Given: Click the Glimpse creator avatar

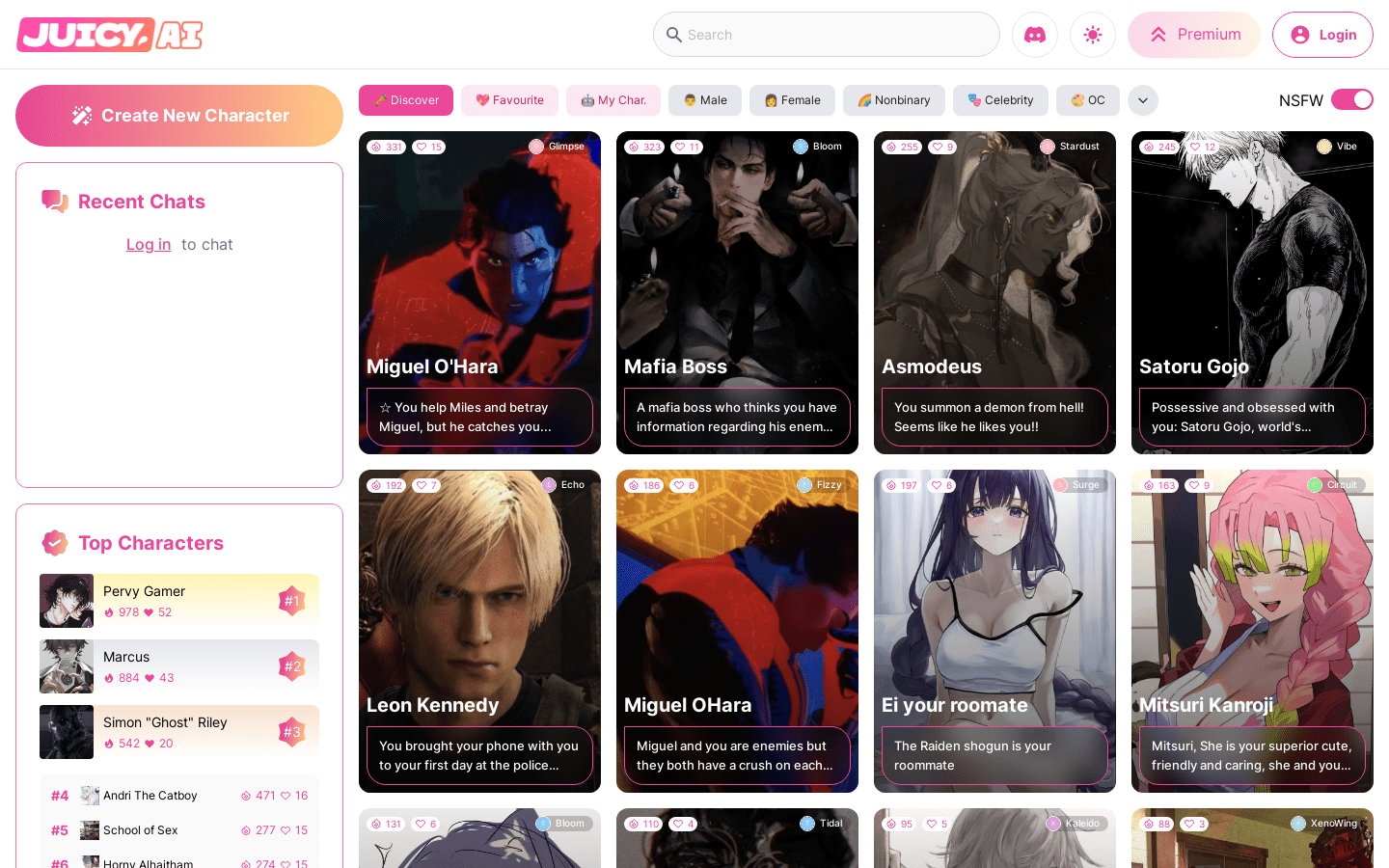Looking at the screenshot, I should click(536, 147).
